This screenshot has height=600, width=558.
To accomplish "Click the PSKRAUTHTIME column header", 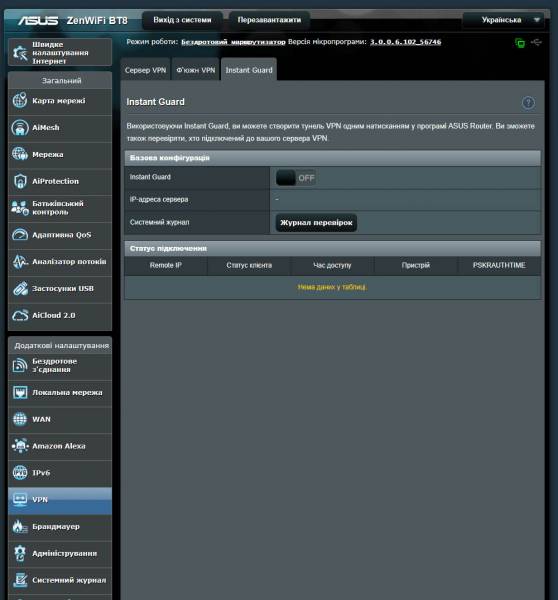I will pos(499,265).
